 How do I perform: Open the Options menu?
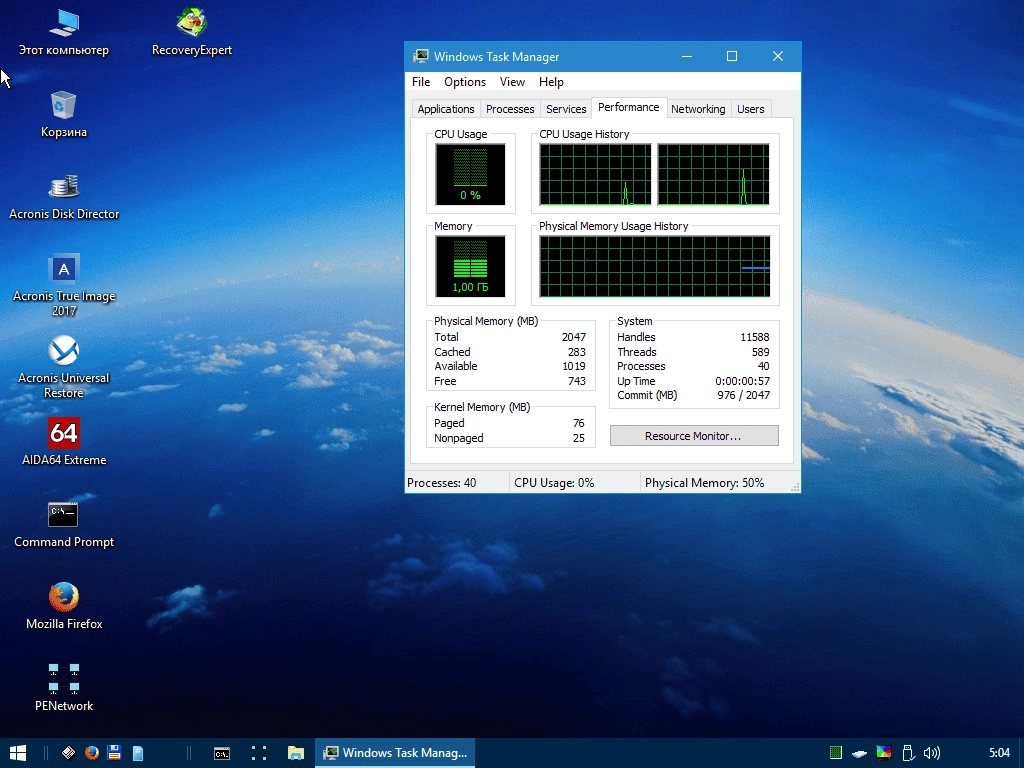coord(465,82)
